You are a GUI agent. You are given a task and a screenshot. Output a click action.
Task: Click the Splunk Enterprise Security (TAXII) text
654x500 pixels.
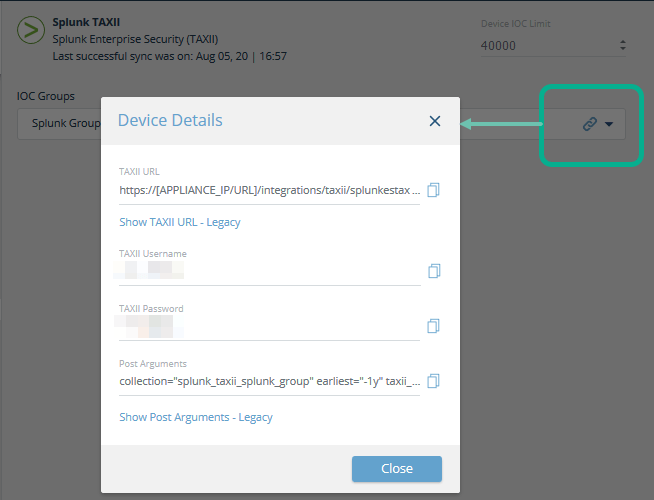[x=135, y=39]
